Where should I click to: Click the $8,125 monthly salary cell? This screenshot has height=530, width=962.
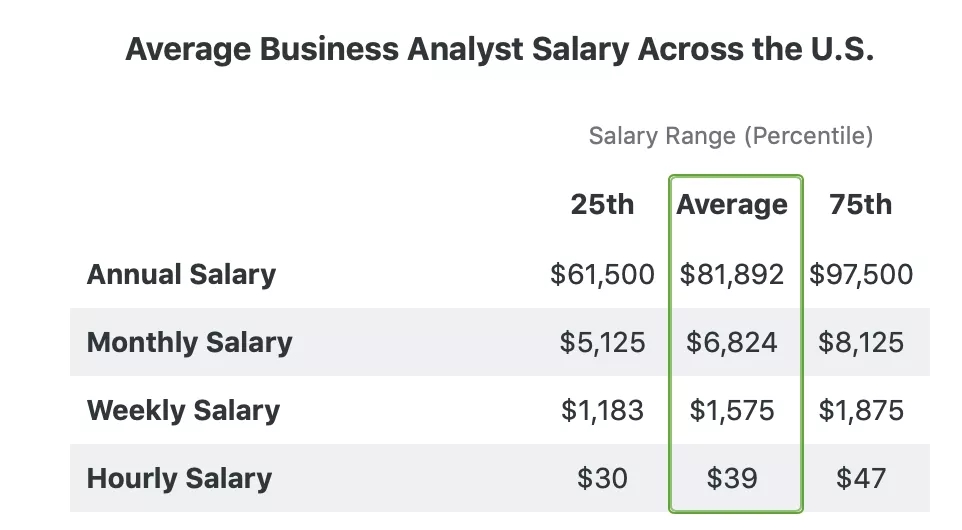point(861,343)
